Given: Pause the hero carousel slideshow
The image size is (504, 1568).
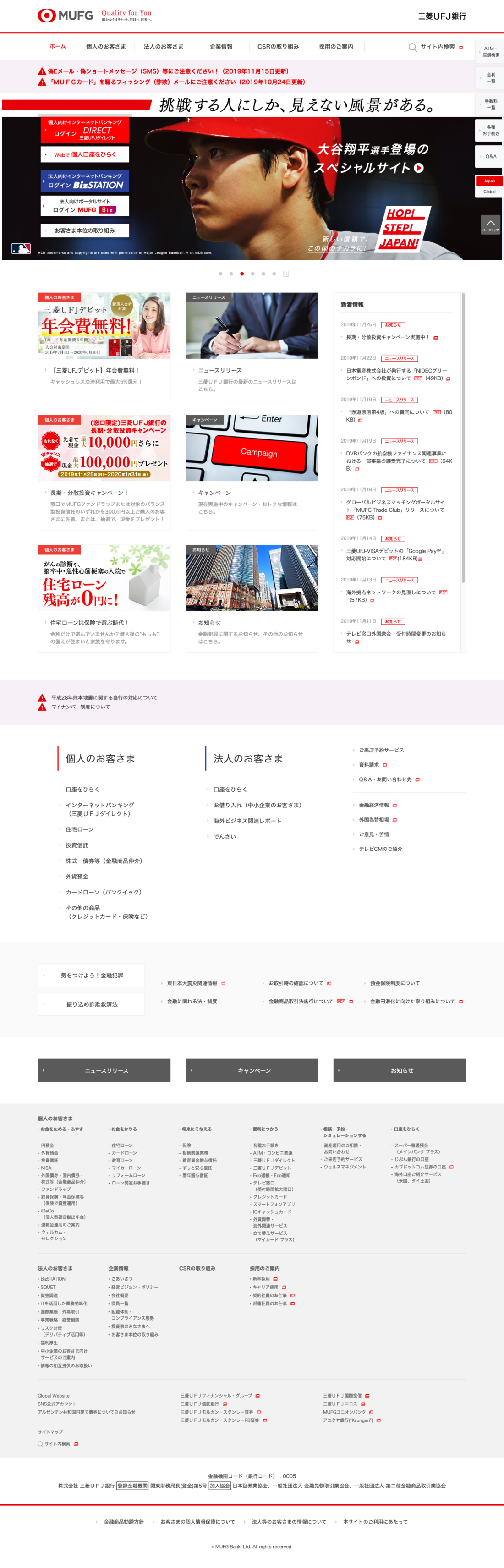Looking at the screenshot, I should (285, 274).
